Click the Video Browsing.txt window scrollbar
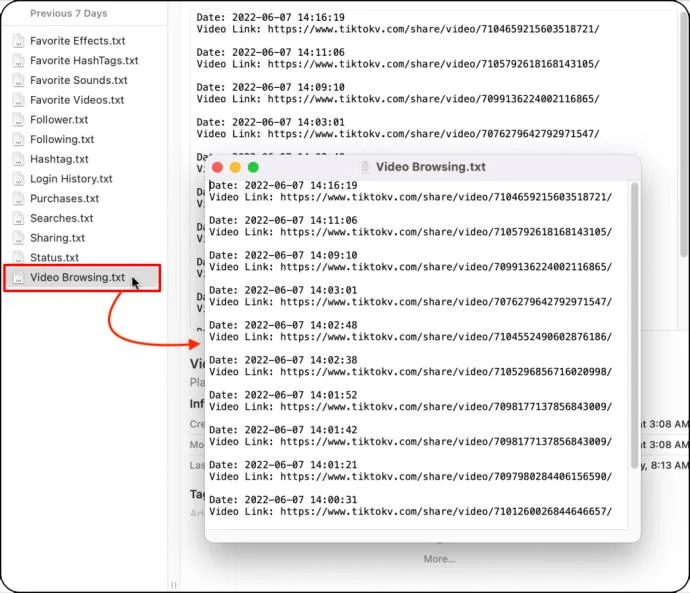This screenshot has width=690, height=593. click(x=634, y=326)
